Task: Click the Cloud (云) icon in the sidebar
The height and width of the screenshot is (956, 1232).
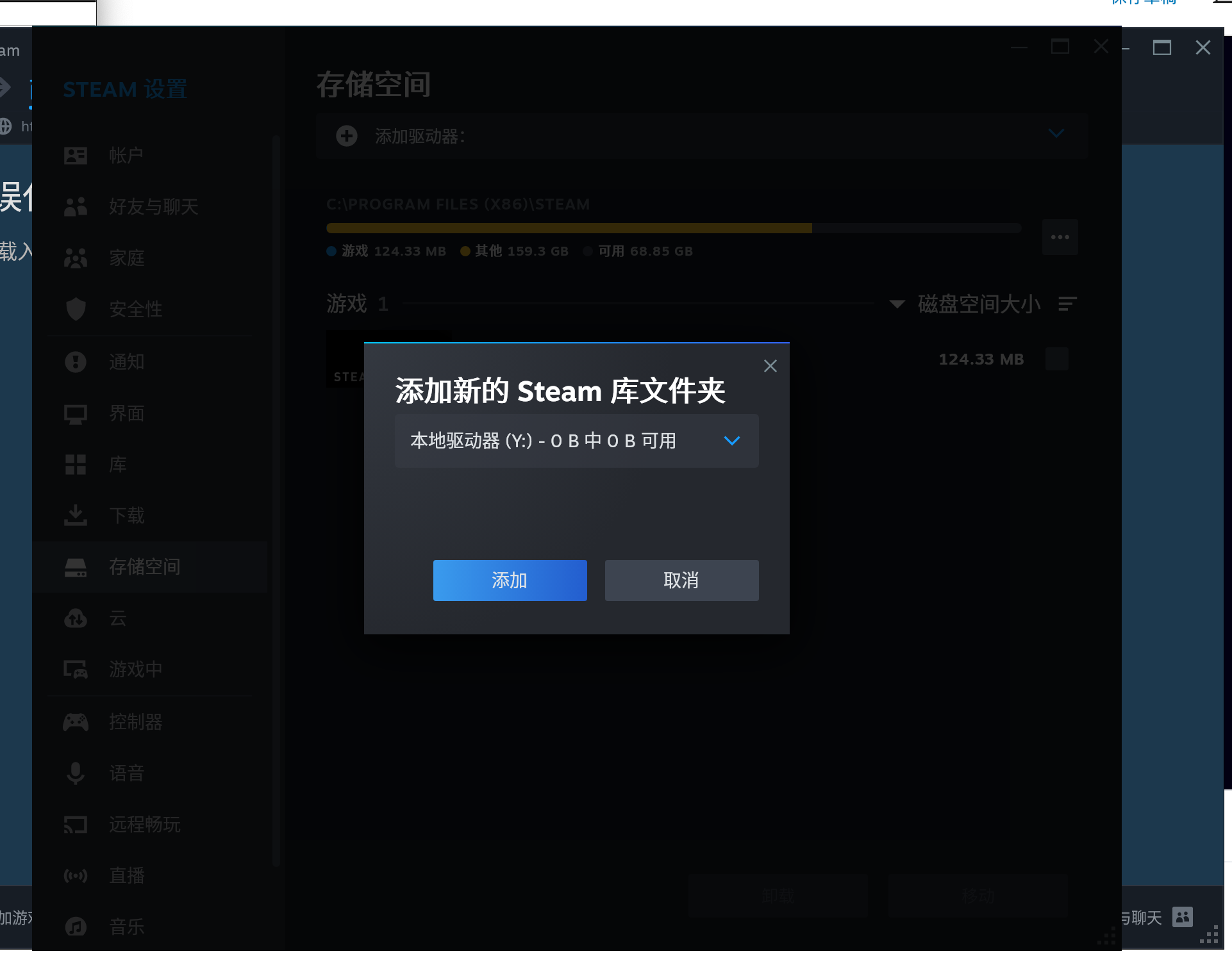Action: click(76, 618)
